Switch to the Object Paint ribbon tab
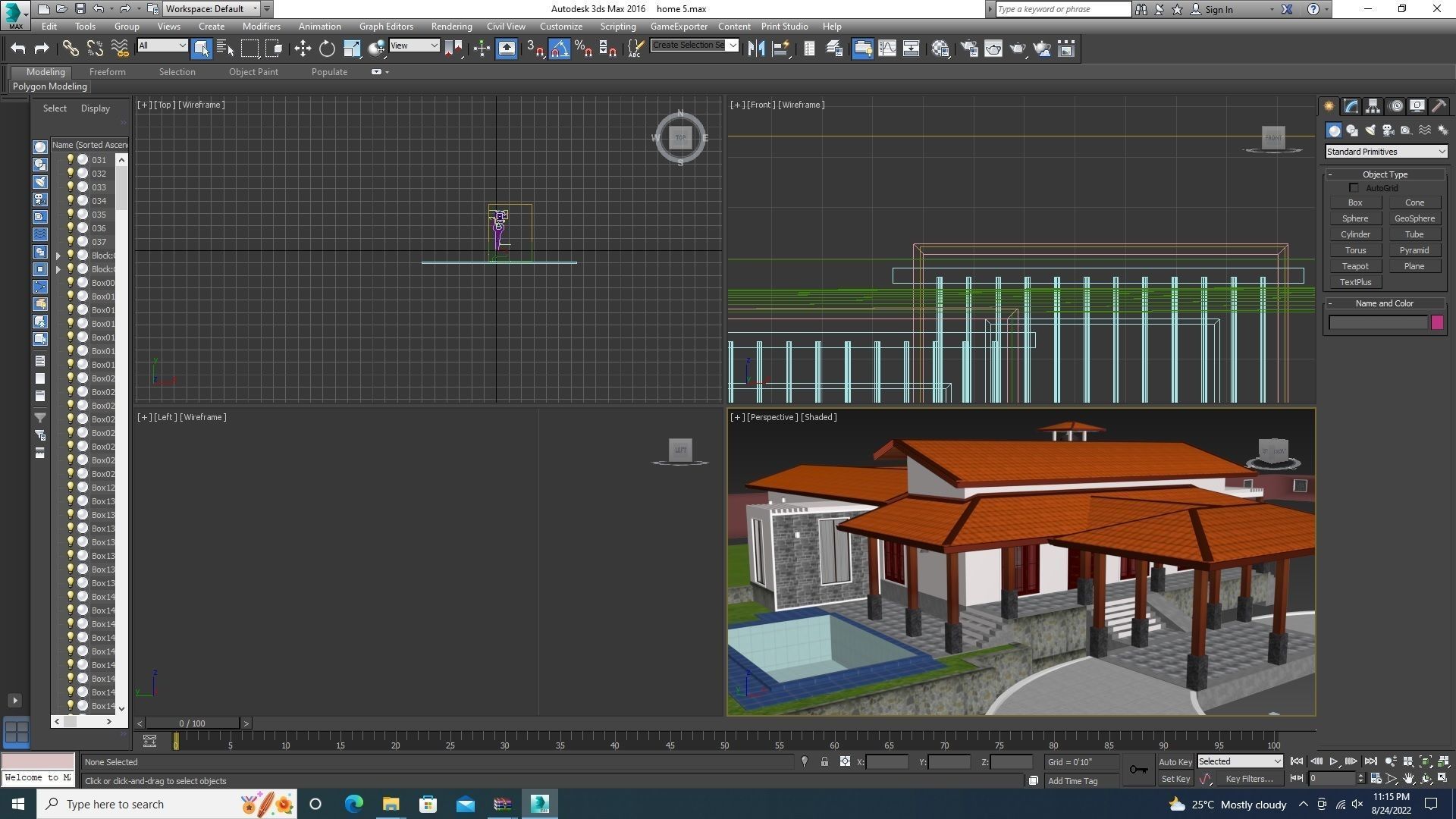Image resolution: width=1456 pixels, height=819 pixels. (x=253, y=72)
